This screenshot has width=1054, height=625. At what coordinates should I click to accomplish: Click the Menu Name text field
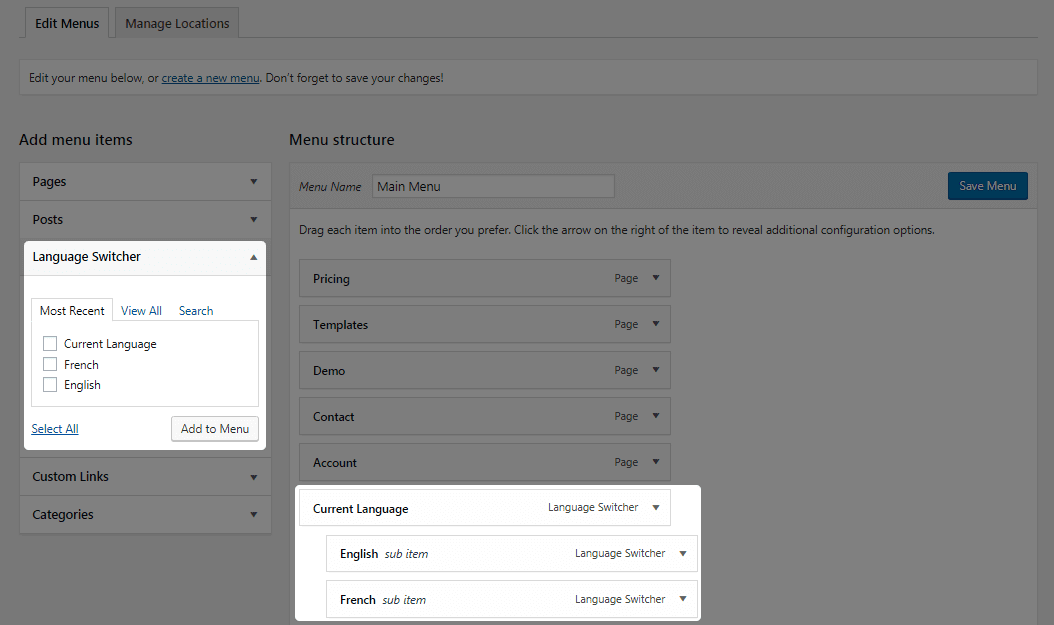pos(493,186)
